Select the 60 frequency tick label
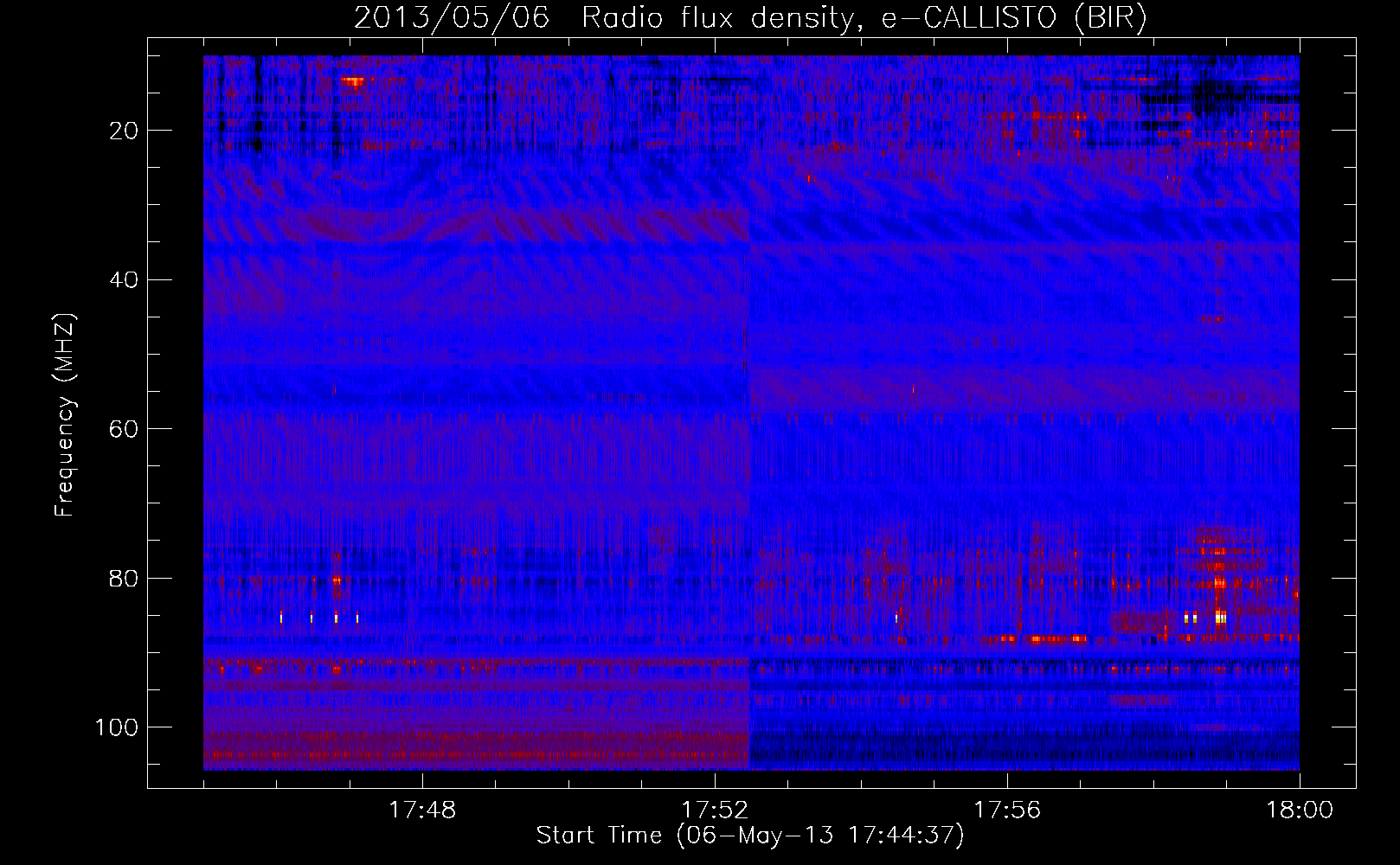Screen dimensions: 1400x865 coord(124,429)
